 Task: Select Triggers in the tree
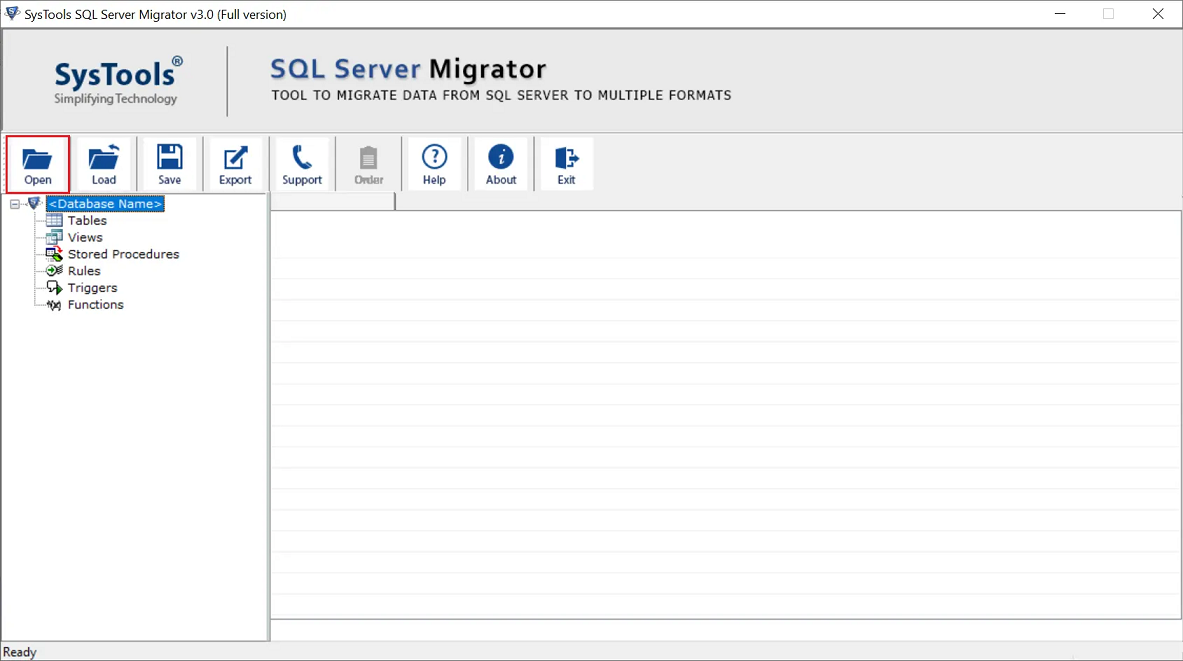92,287
